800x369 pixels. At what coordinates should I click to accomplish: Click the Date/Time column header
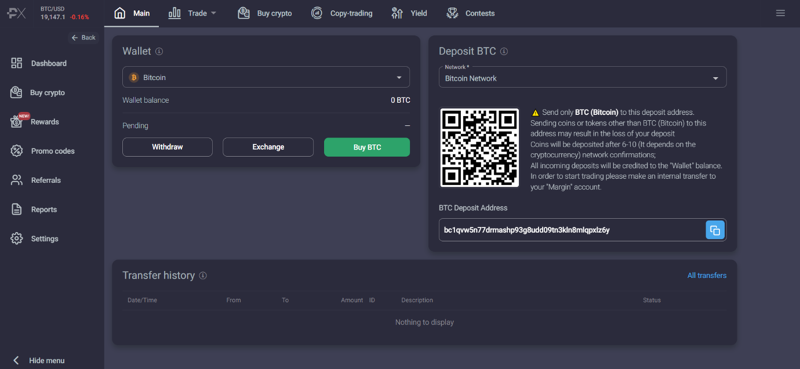pos(142,300)
